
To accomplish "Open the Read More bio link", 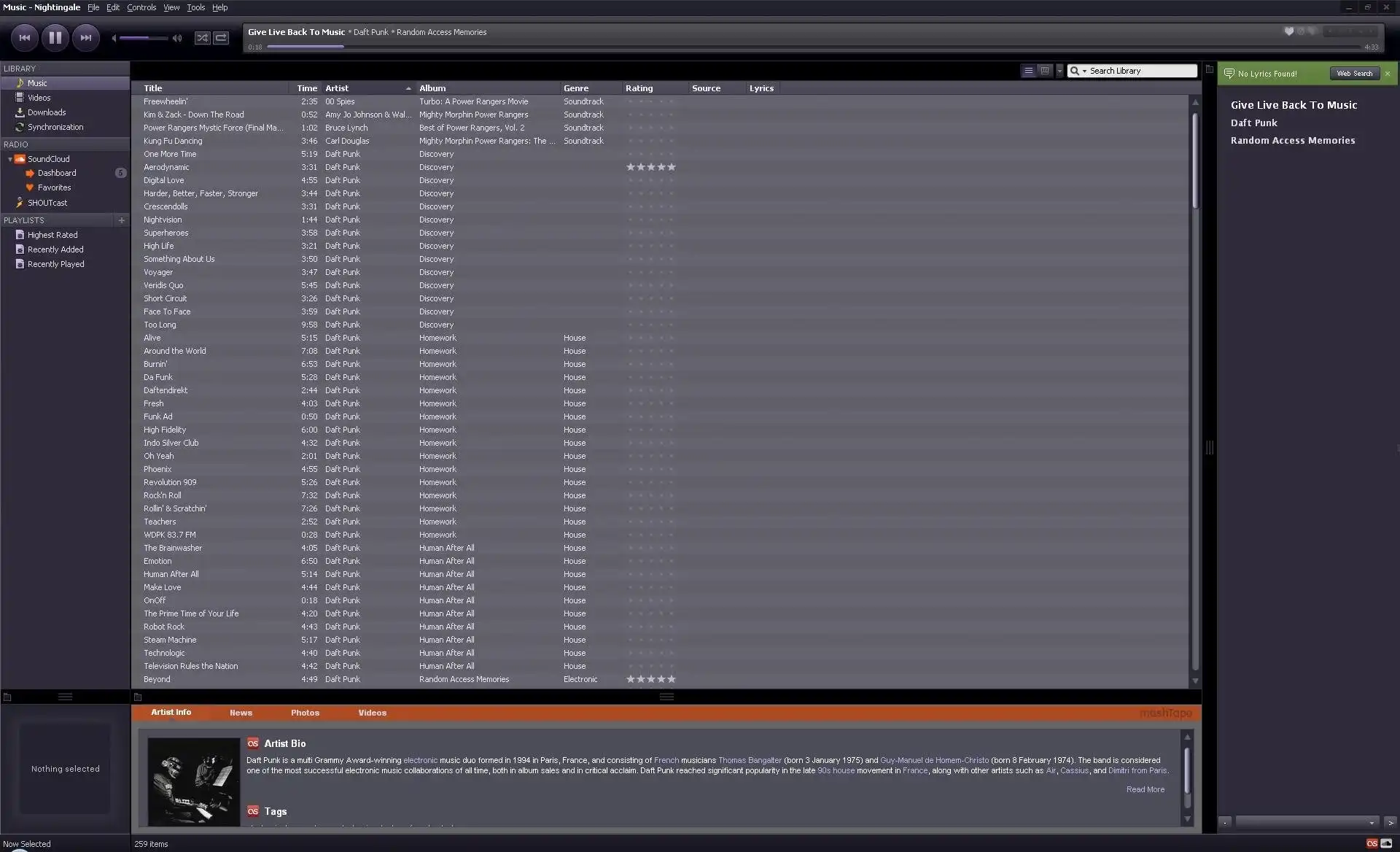I will (x=1145, y=789).
